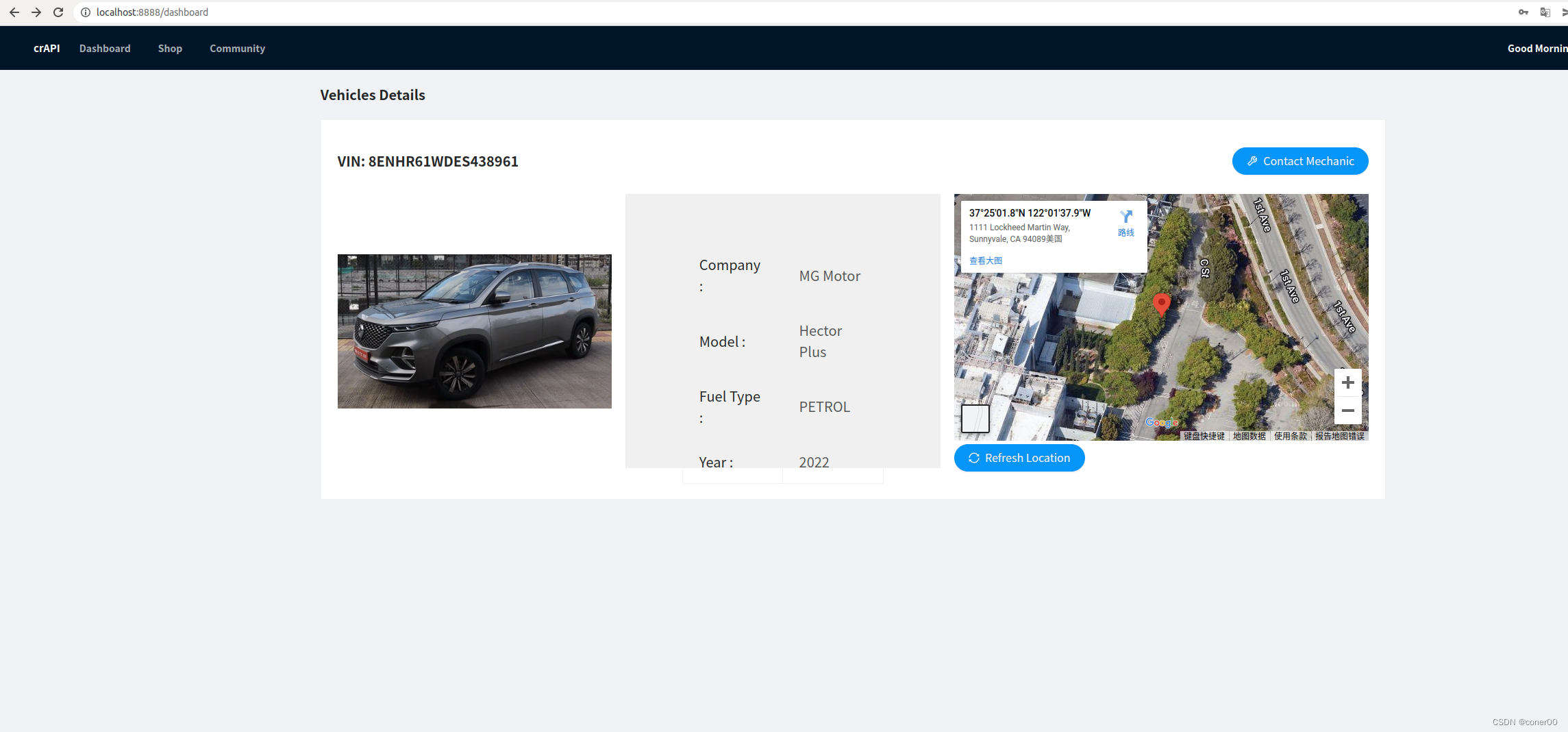
Task: Reload the page with the refresh icon
Action: tap(58, 12)
